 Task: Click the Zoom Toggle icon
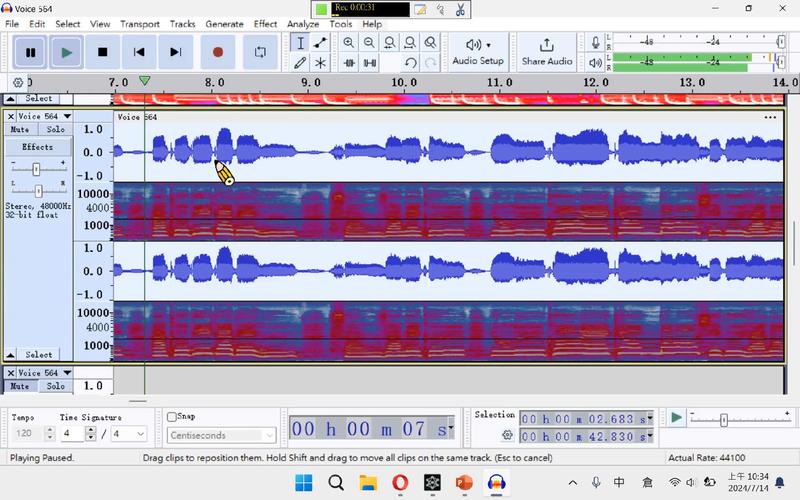pyautogui.click(x=430, y=43)
